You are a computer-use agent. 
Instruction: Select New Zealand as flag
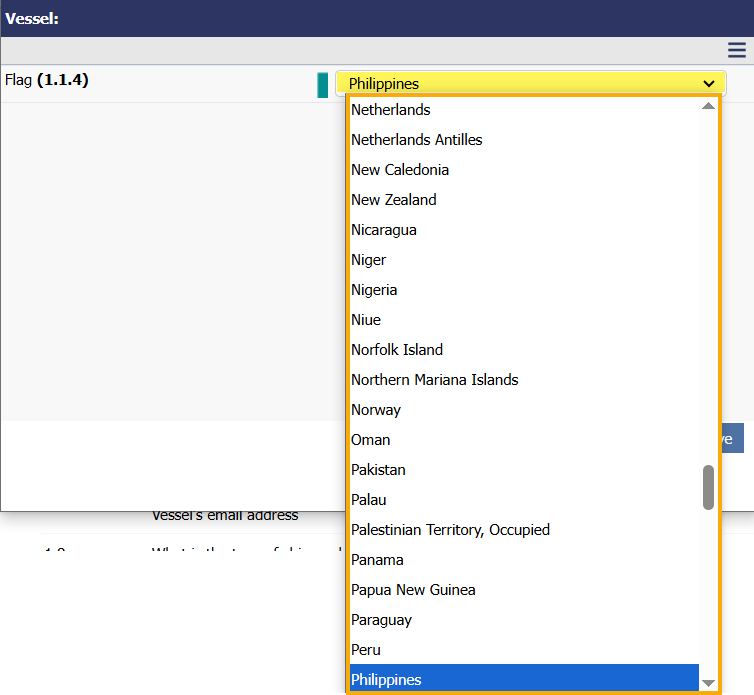point(394,200)
